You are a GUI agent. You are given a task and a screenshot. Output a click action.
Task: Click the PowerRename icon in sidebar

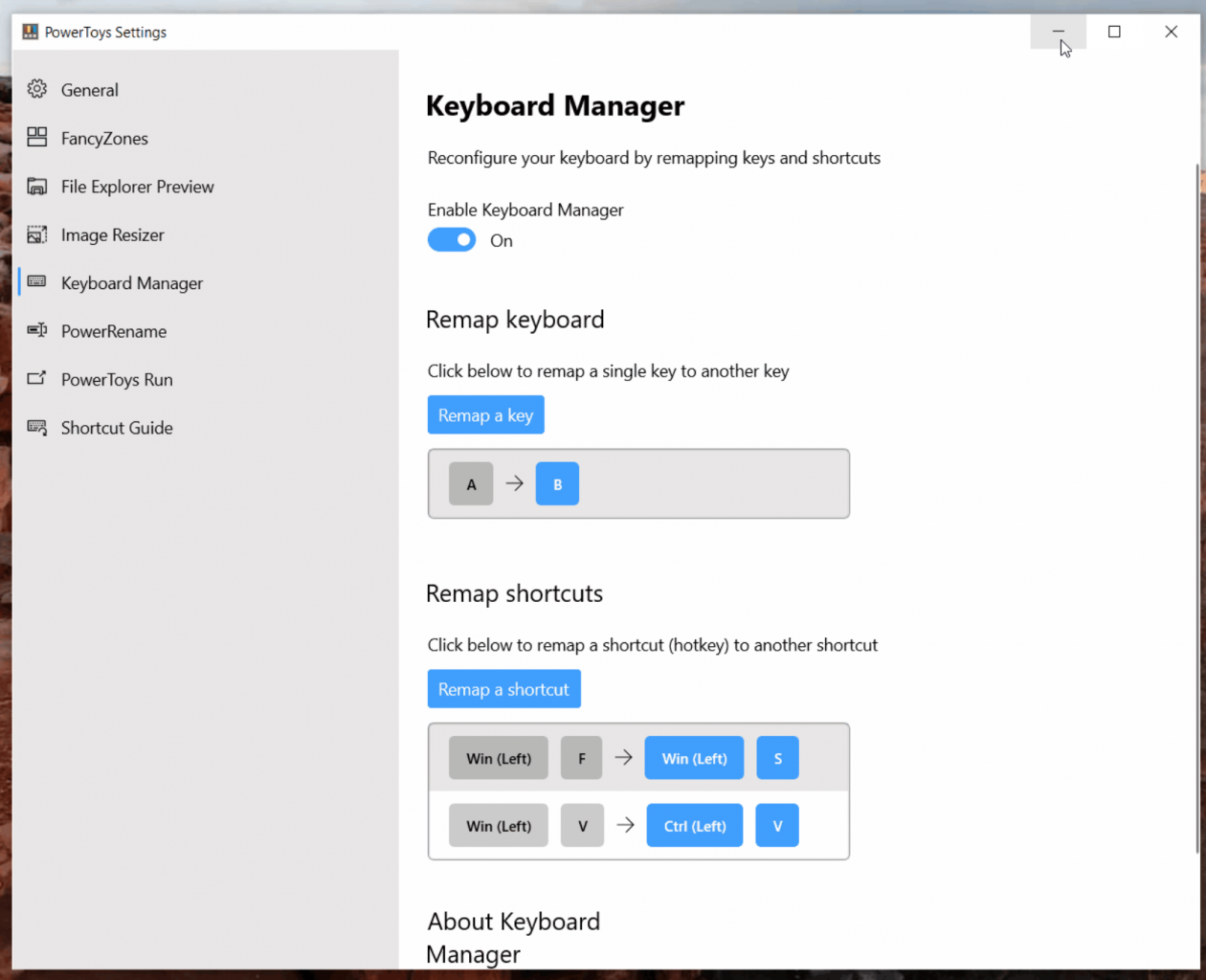(36, 330)
